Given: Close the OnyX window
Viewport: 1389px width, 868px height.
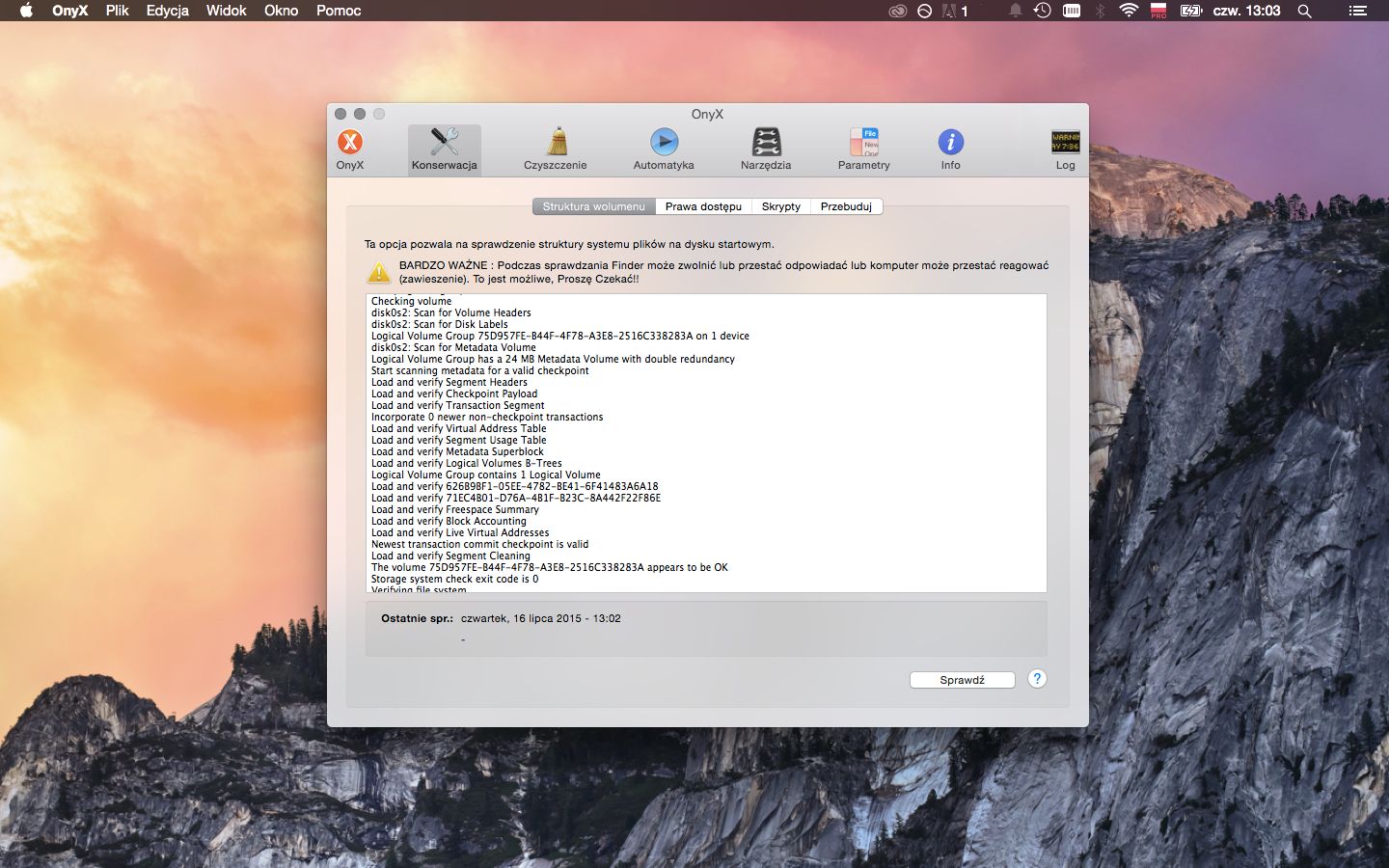Looking at the screenshot, I should coord(340,114).
